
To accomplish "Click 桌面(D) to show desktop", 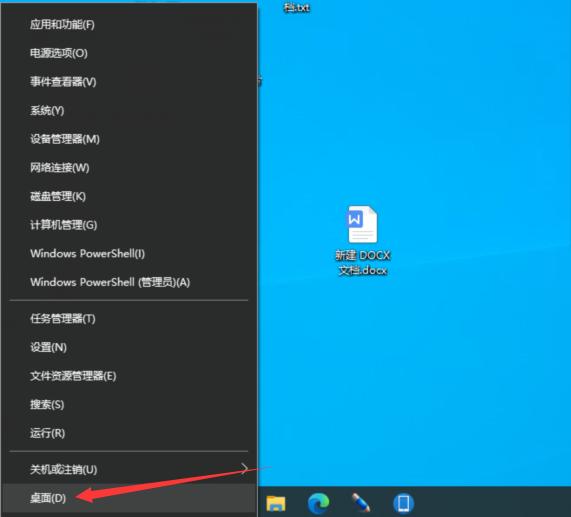I will [129, 498].
